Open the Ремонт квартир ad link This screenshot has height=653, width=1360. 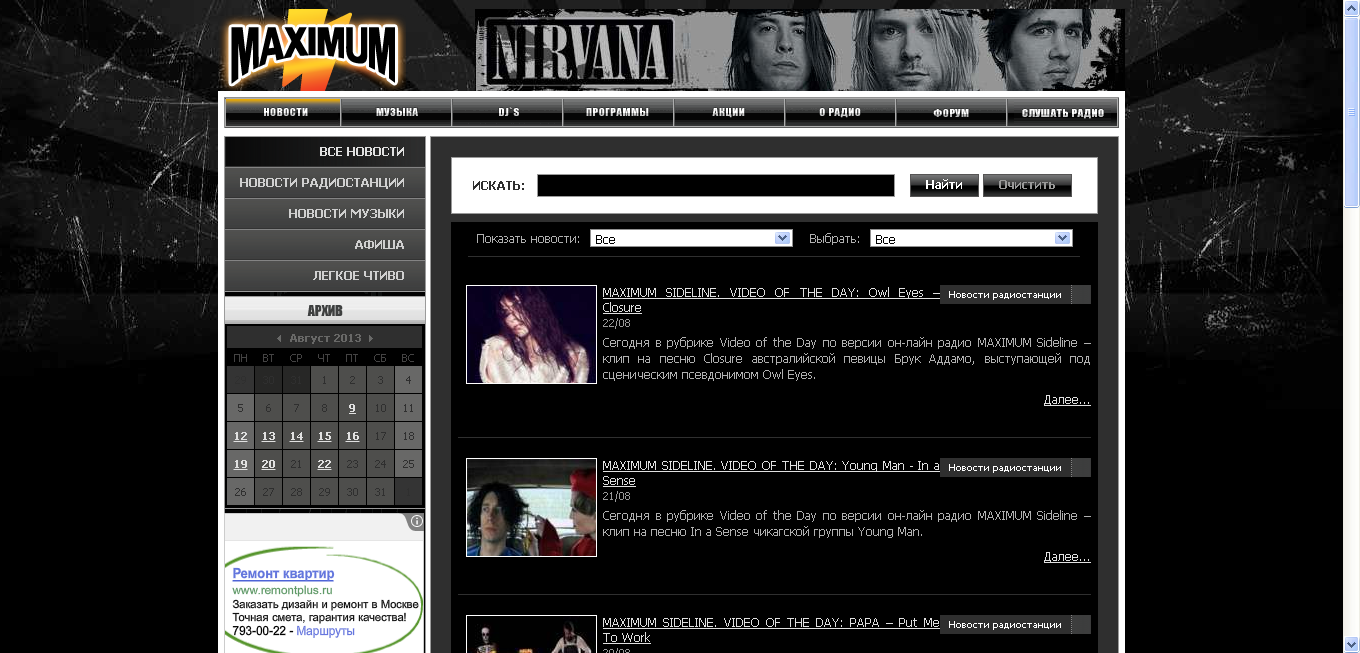click(283, 574)
